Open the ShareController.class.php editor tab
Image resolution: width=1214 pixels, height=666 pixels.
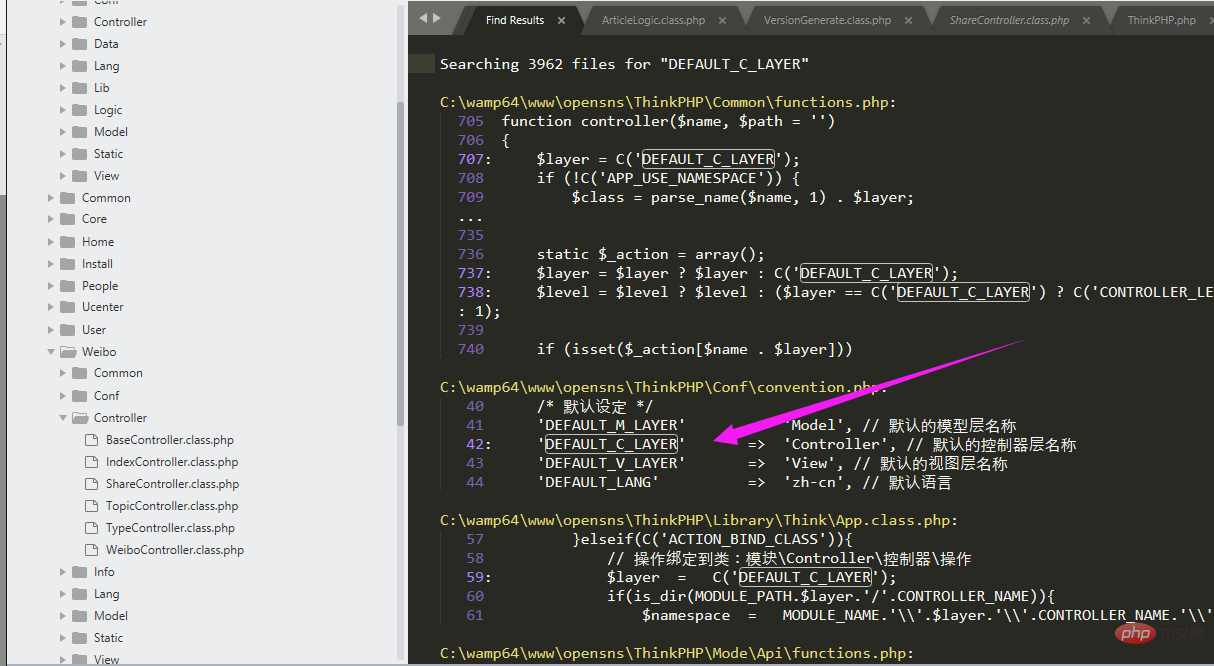click(x=1009, y=20)
